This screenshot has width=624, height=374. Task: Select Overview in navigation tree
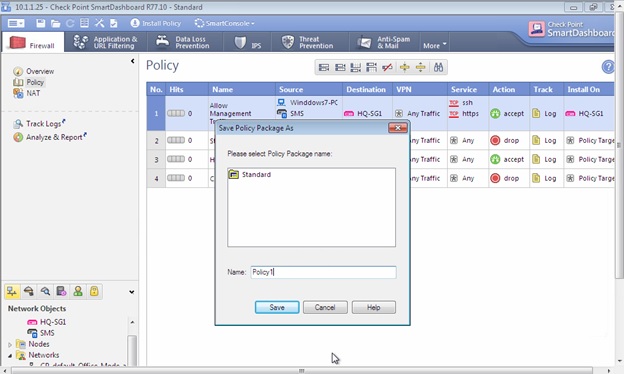click(40, 71)
